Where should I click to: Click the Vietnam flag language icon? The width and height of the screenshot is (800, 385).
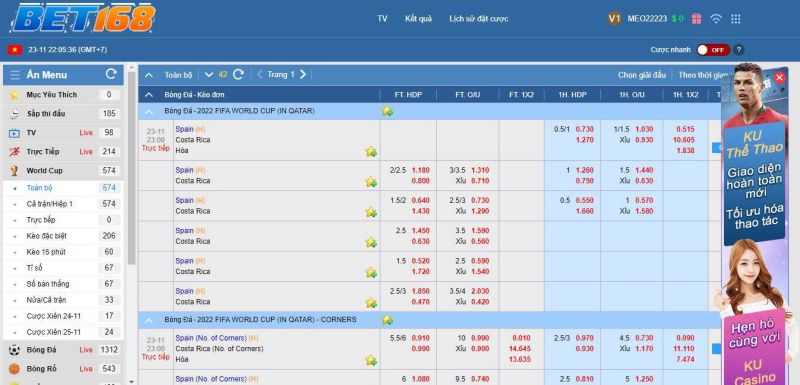14,49
